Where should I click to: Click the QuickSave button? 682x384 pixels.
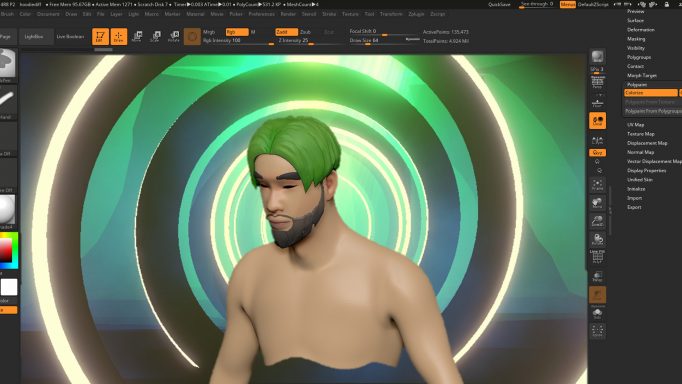tap(499, 4)
